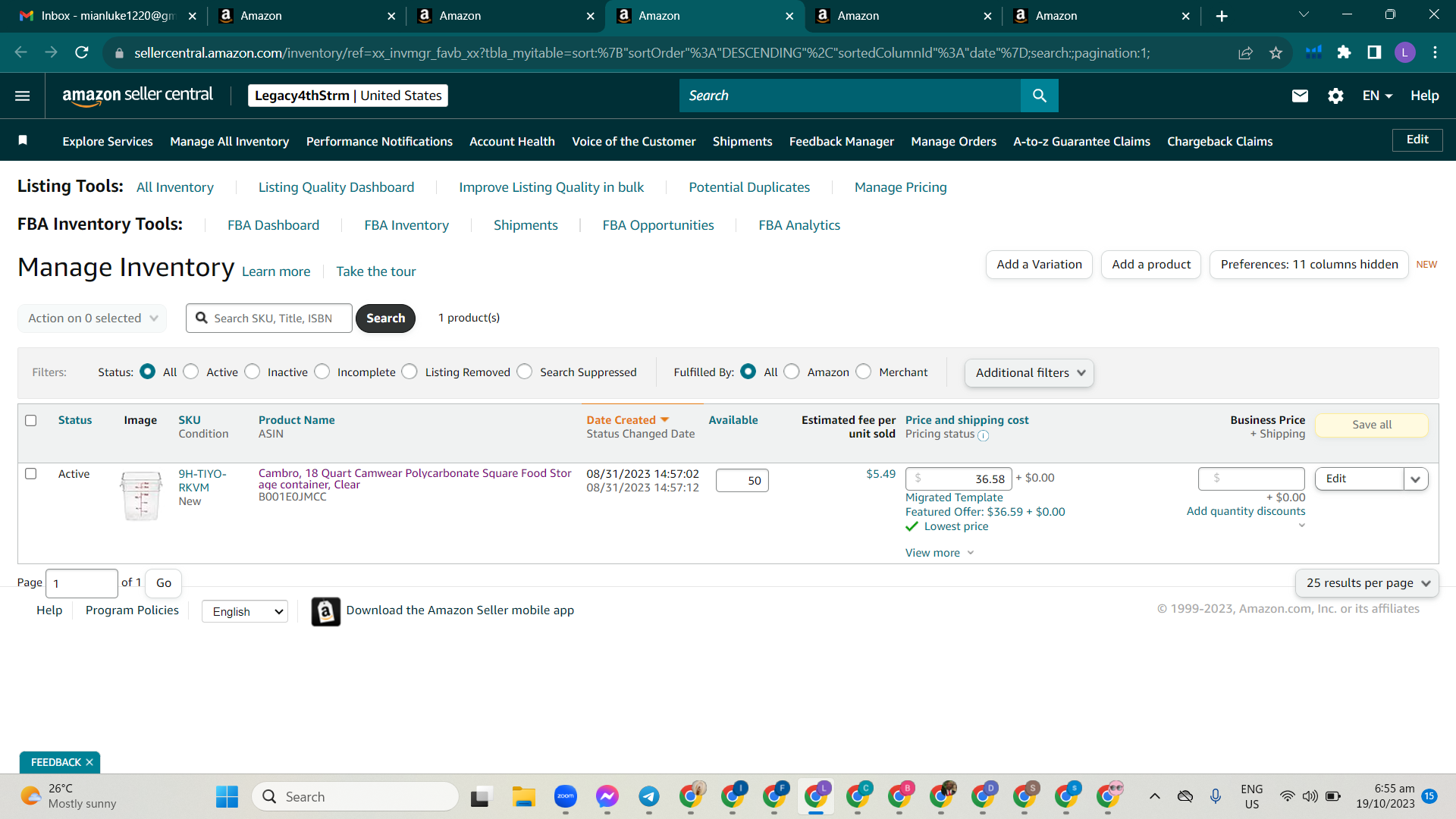1456x819 pixels.
Task: Open the FBA Dashboard link
Action: (x=274, y=225)
